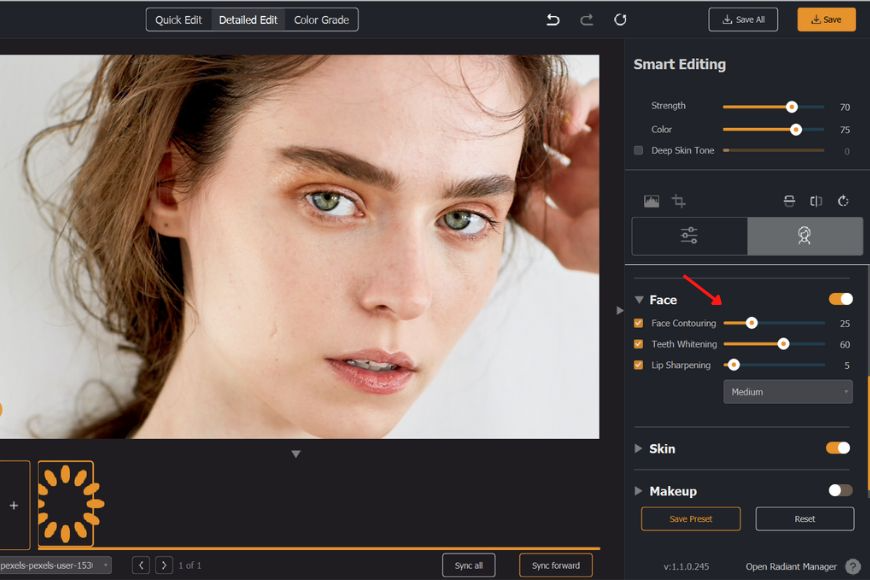Switch to the Color Grade tab
The width and height of the screenshot is (870, 580).
pos(321,19)
